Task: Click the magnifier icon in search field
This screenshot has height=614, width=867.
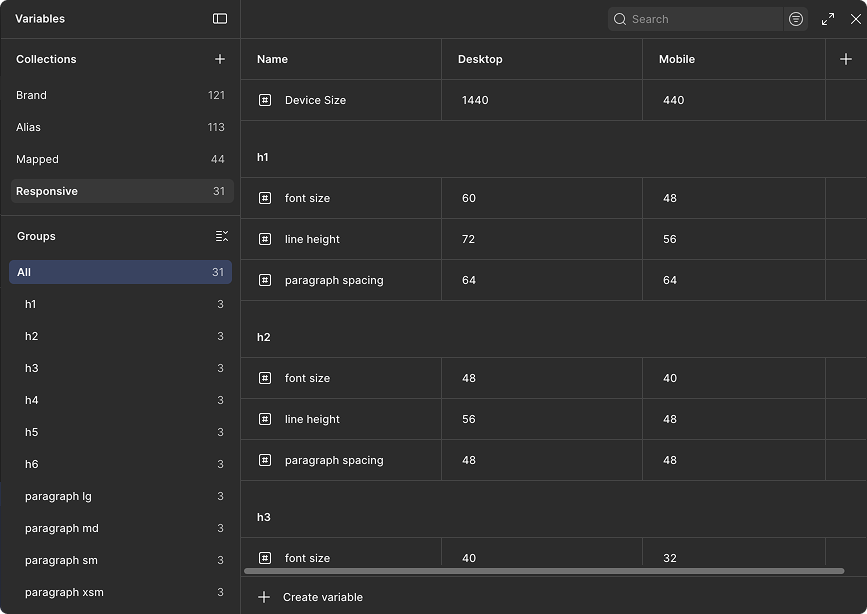Action: (x=620, y=19)
